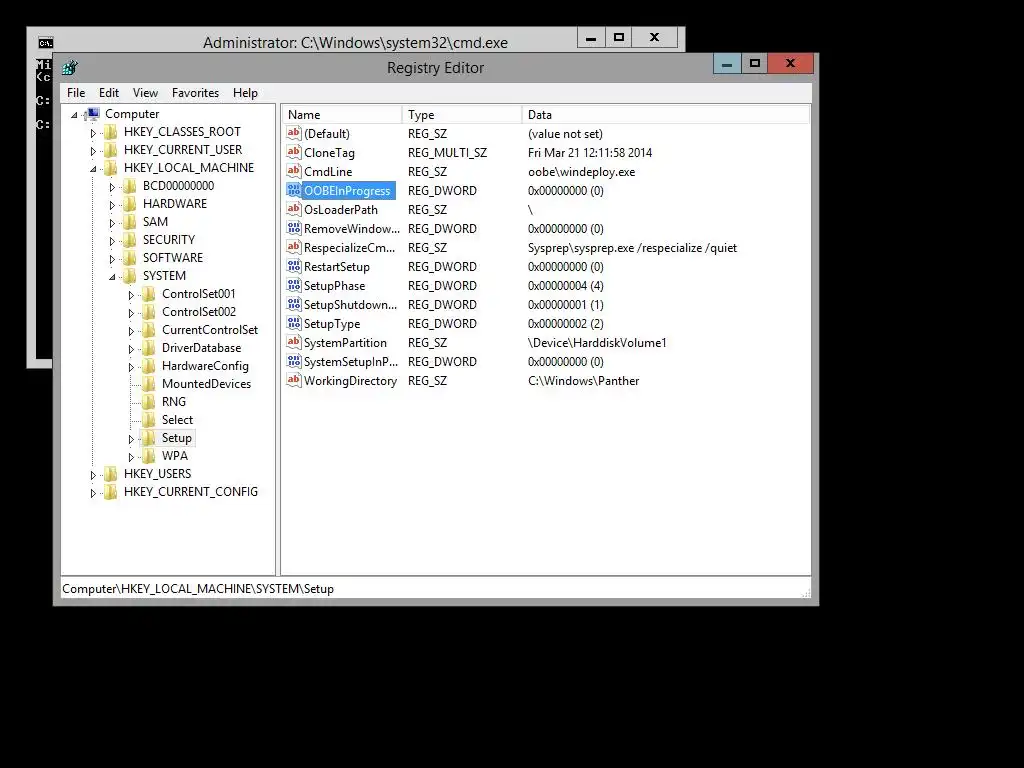Click the Registry Editor title bar icon
Viewport: 1024px width, 768px height.
click(70, 67)
